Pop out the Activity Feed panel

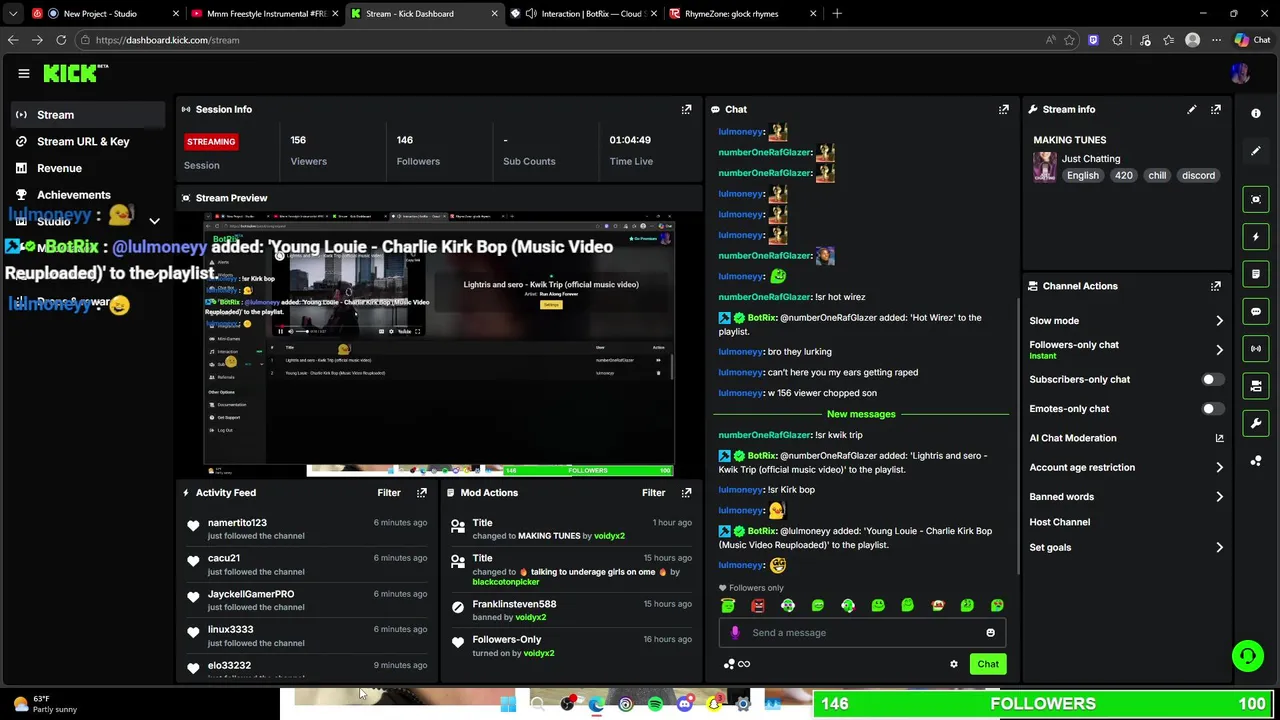click(x=421, y=492)
